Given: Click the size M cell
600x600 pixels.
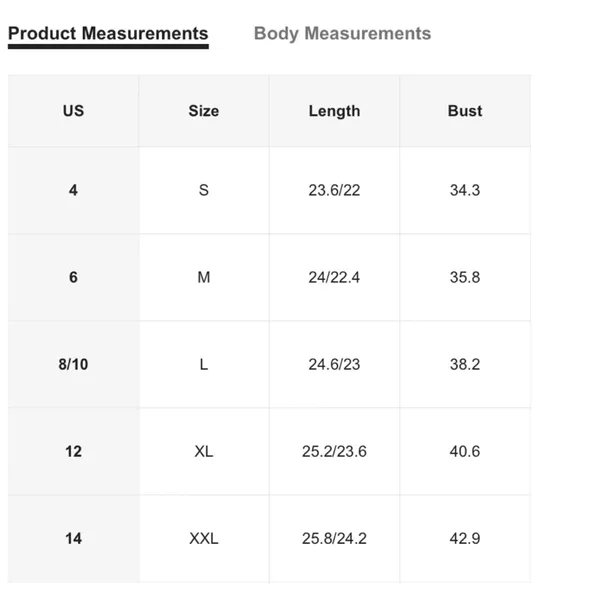Looking at the screenshot, I should tap(204, 277).
